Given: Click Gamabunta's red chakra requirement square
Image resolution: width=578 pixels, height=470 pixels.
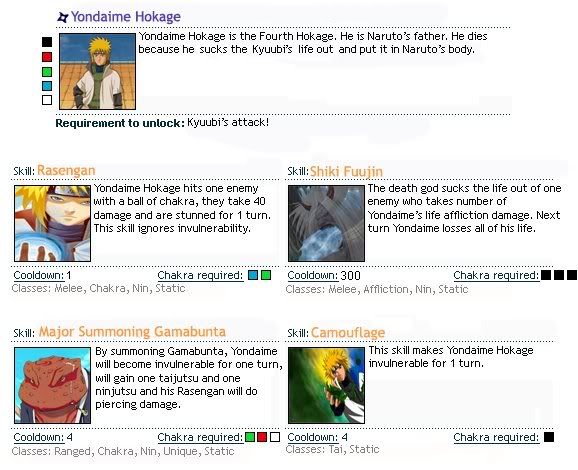Looking at the screenshot, I should click(262, 437).
